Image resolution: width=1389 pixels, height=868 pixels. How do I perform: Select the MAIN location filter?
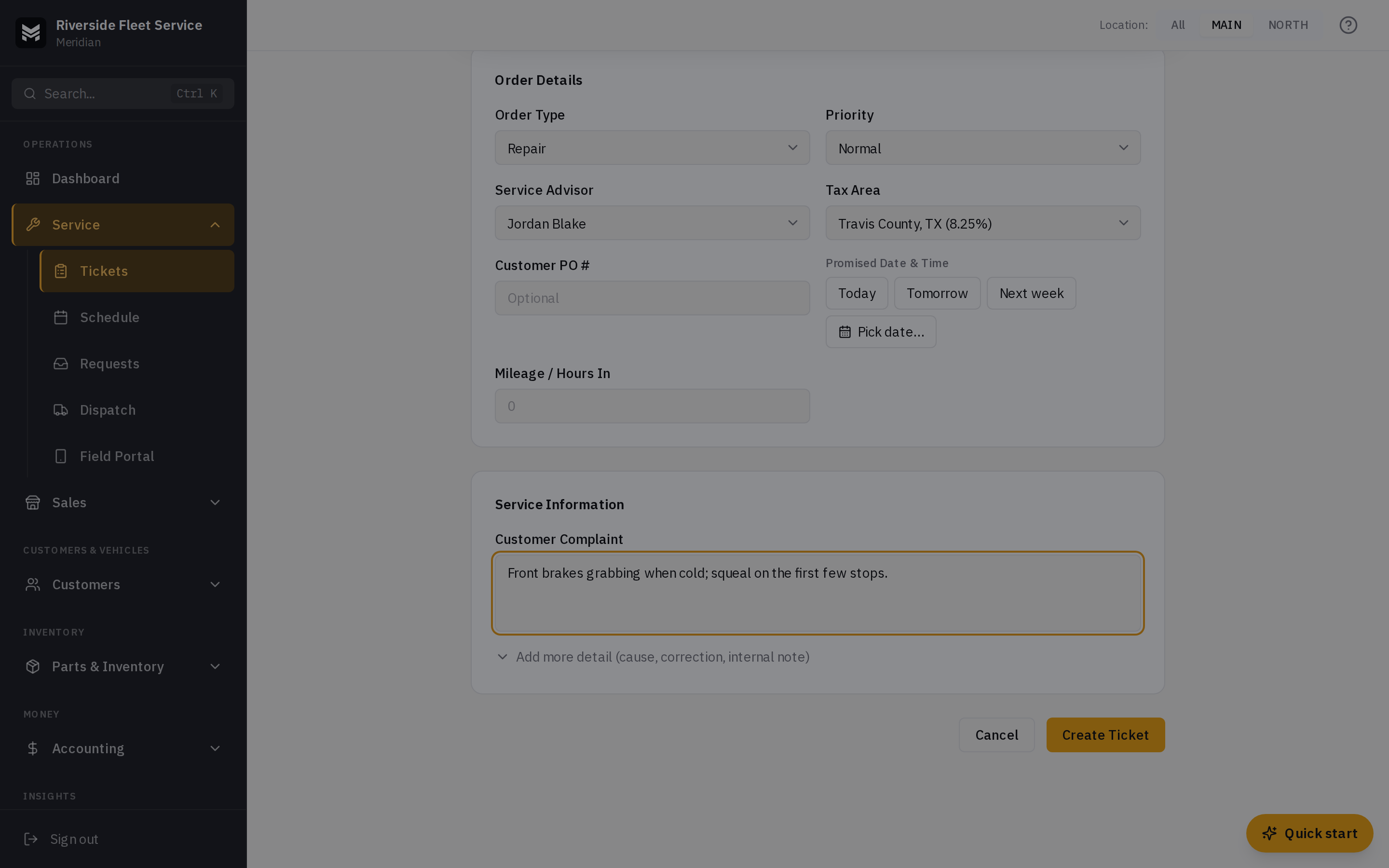(1226, 25)
